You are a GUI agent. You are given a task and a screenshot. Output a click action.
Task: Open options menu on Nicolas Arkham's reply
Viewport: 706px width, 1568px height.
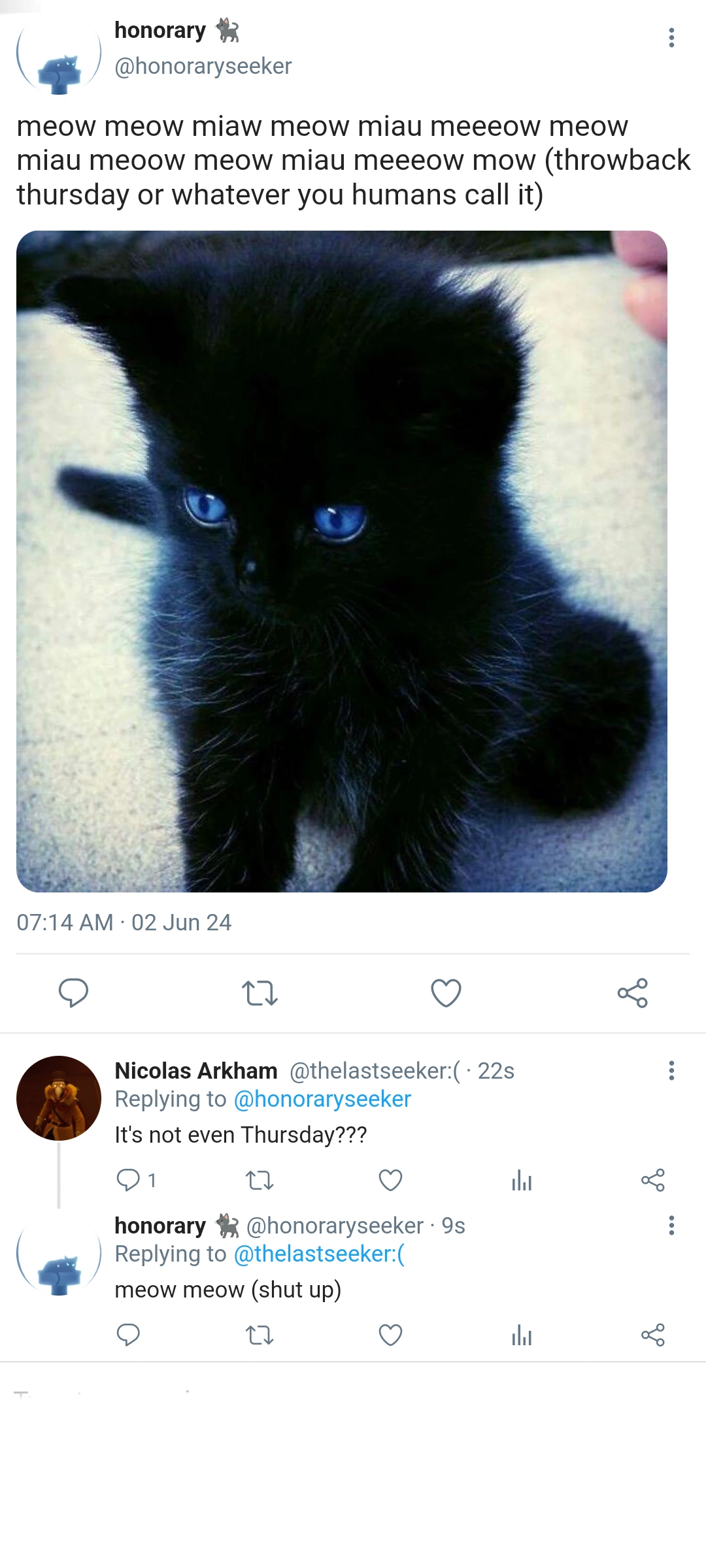click(x=671, y=1070)
